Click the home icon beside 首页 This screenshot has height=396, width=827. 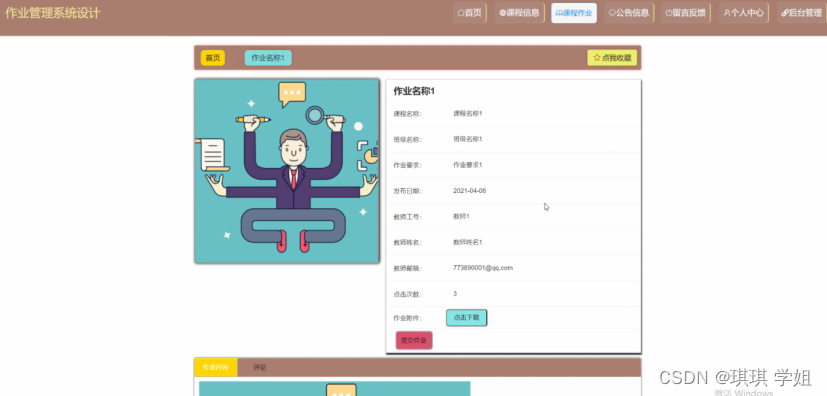click(x=460, y=13)
